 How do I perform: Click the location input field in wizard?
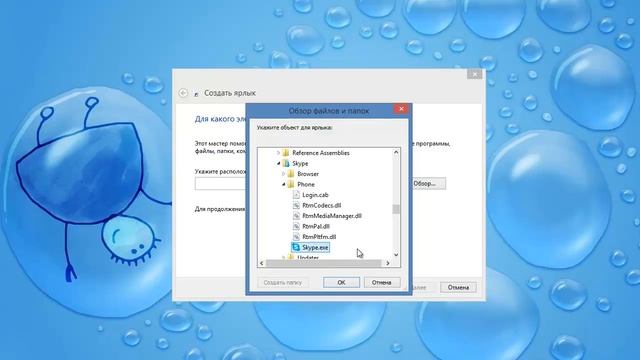(220, 184)
